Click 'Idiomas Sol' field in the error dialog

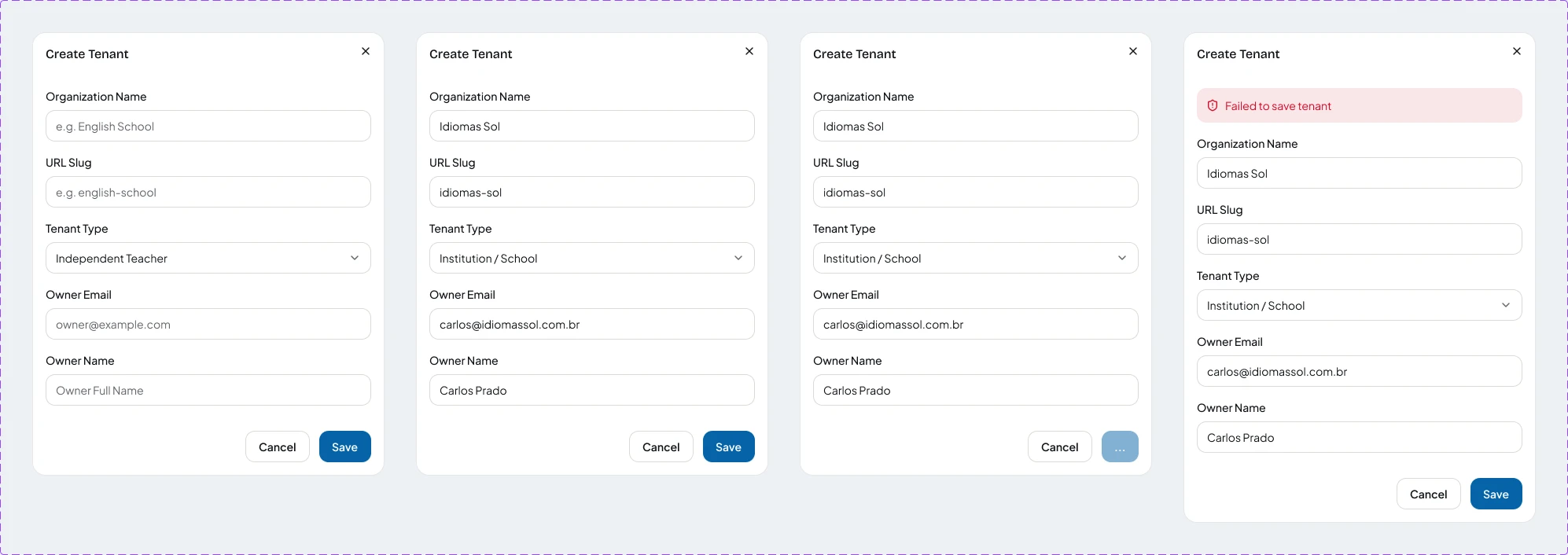(x=1360, y=173)
